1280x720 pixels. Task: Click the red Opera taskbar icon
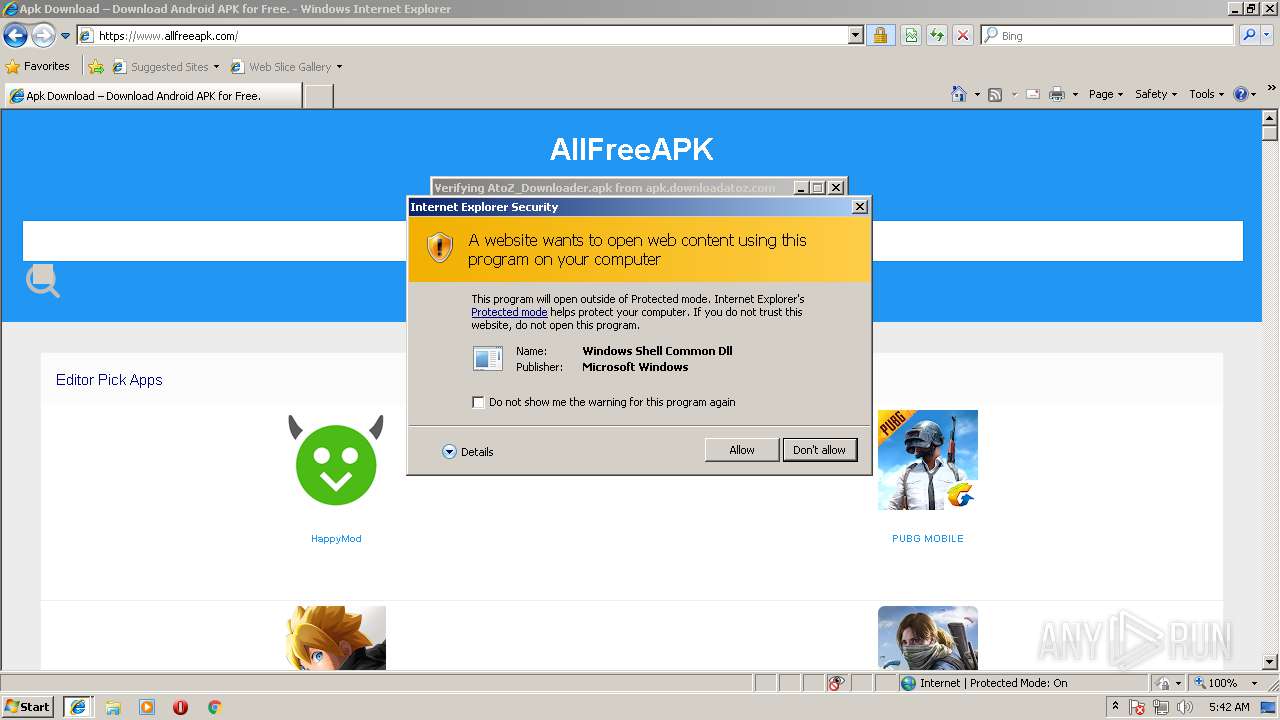pyautogui.click(x=180, y=707)
